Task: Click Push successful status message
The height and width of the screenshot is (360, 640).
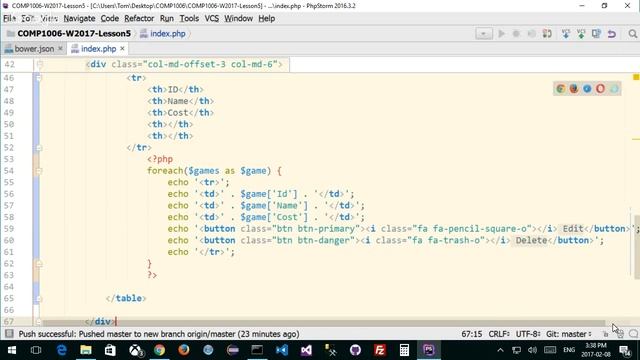Action: pos(159,334)
